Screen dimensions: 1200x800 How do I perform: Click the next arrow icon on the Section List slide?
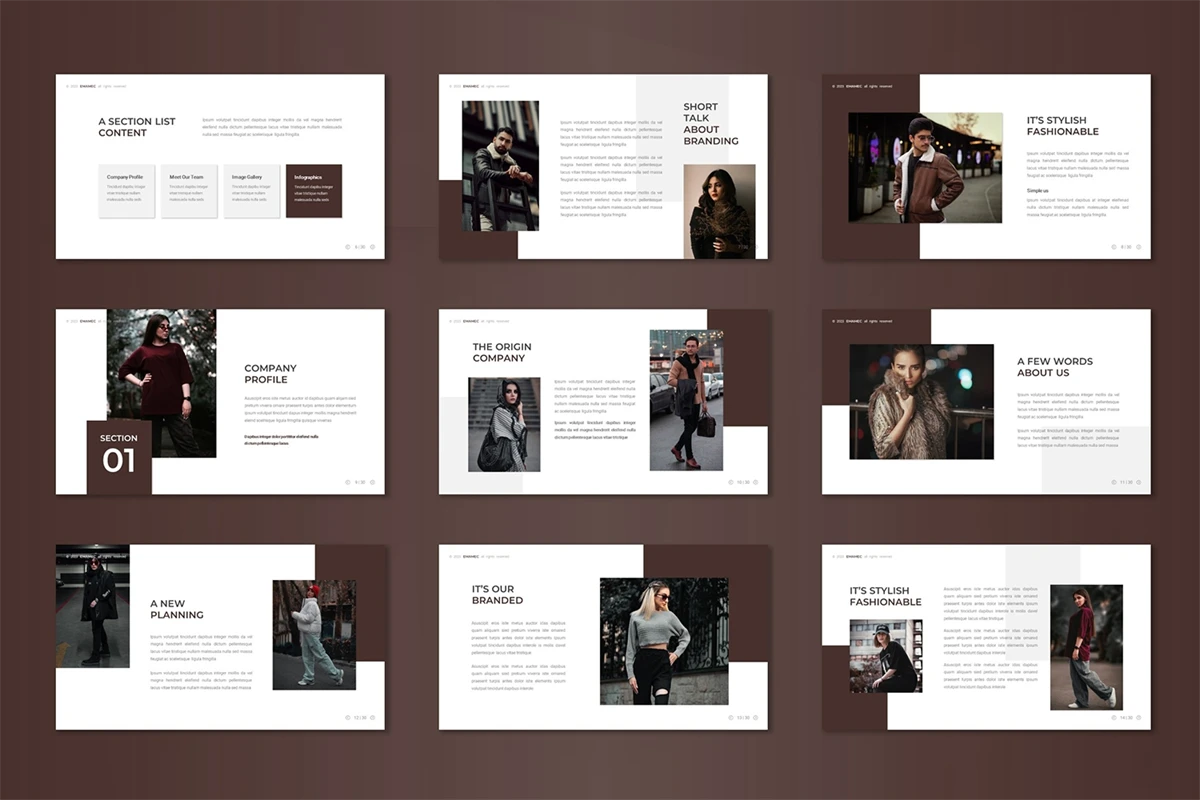click(x=373, y=246)
